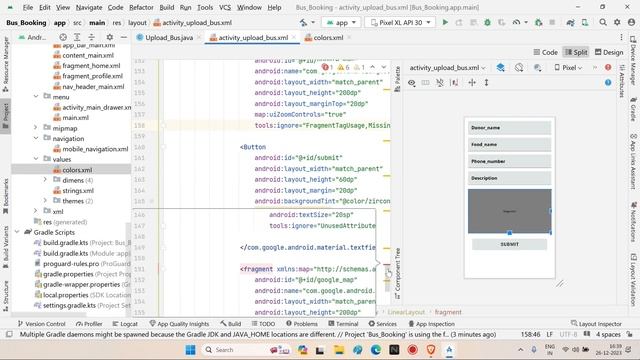Collapse the Gradle Scripts node
This screenshot has height=360, width=640.
click(x=17, y=232)
